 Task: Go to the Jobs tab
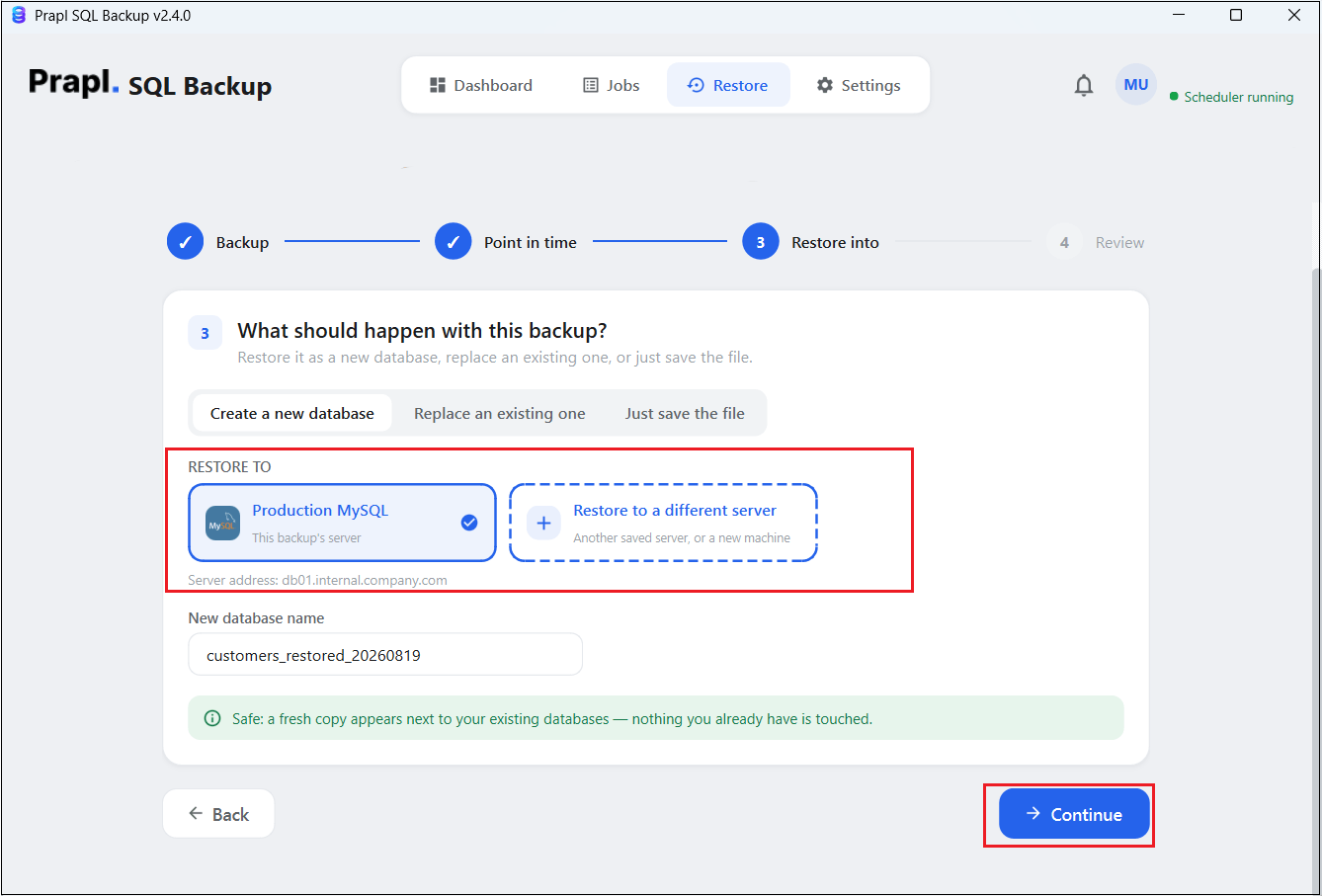611,85
